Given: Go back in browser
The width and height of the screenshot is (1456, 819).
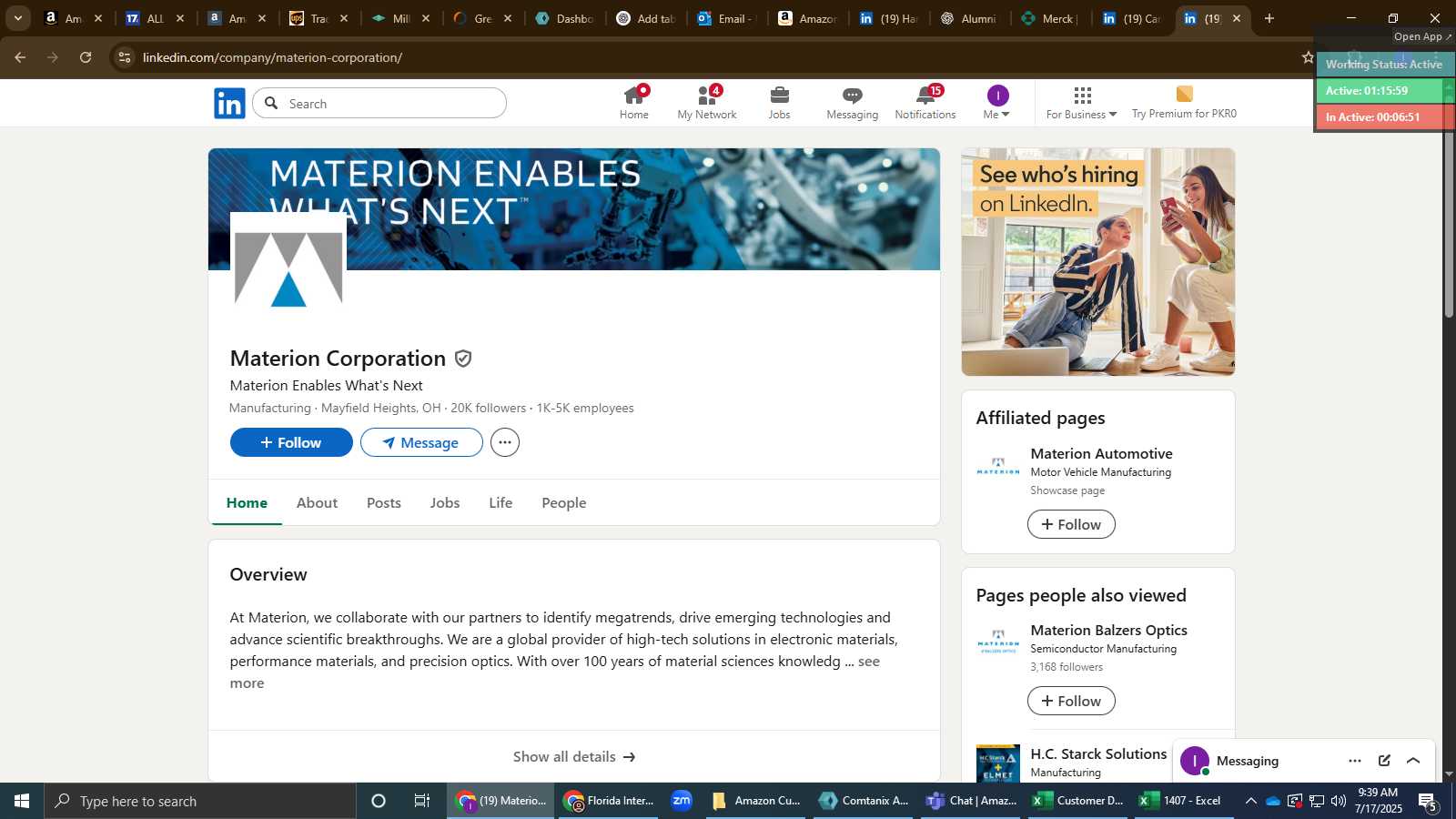Looking at the screenshot, I should pos(20,57).
